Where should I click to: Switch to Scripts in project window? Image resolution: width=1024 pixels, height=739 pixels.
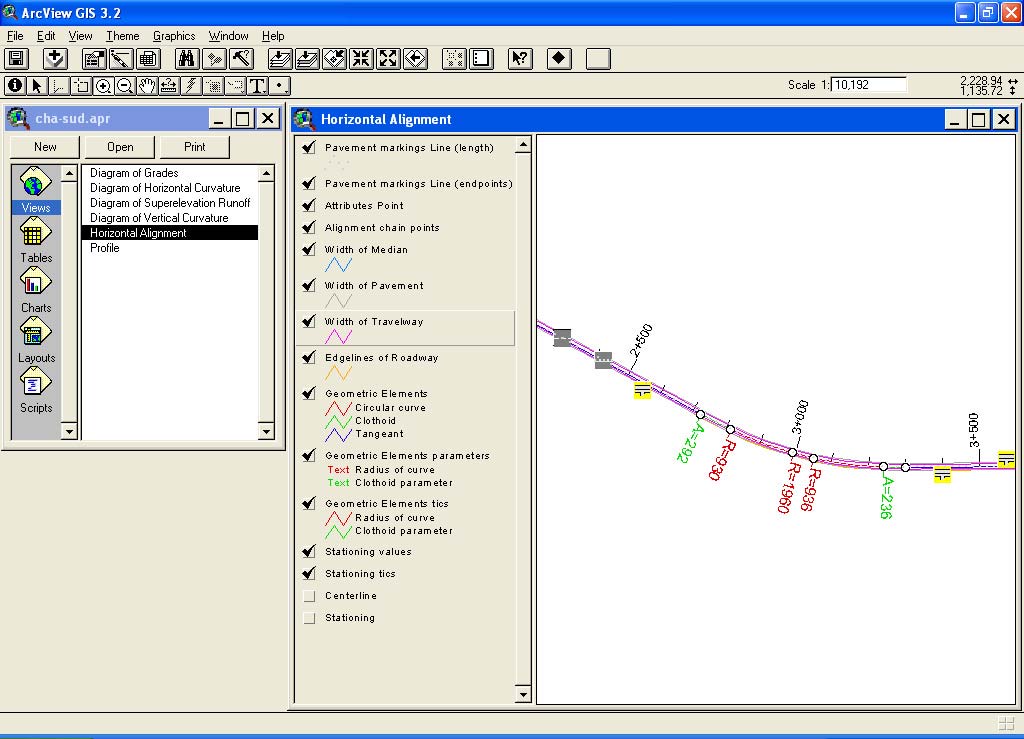36,390
